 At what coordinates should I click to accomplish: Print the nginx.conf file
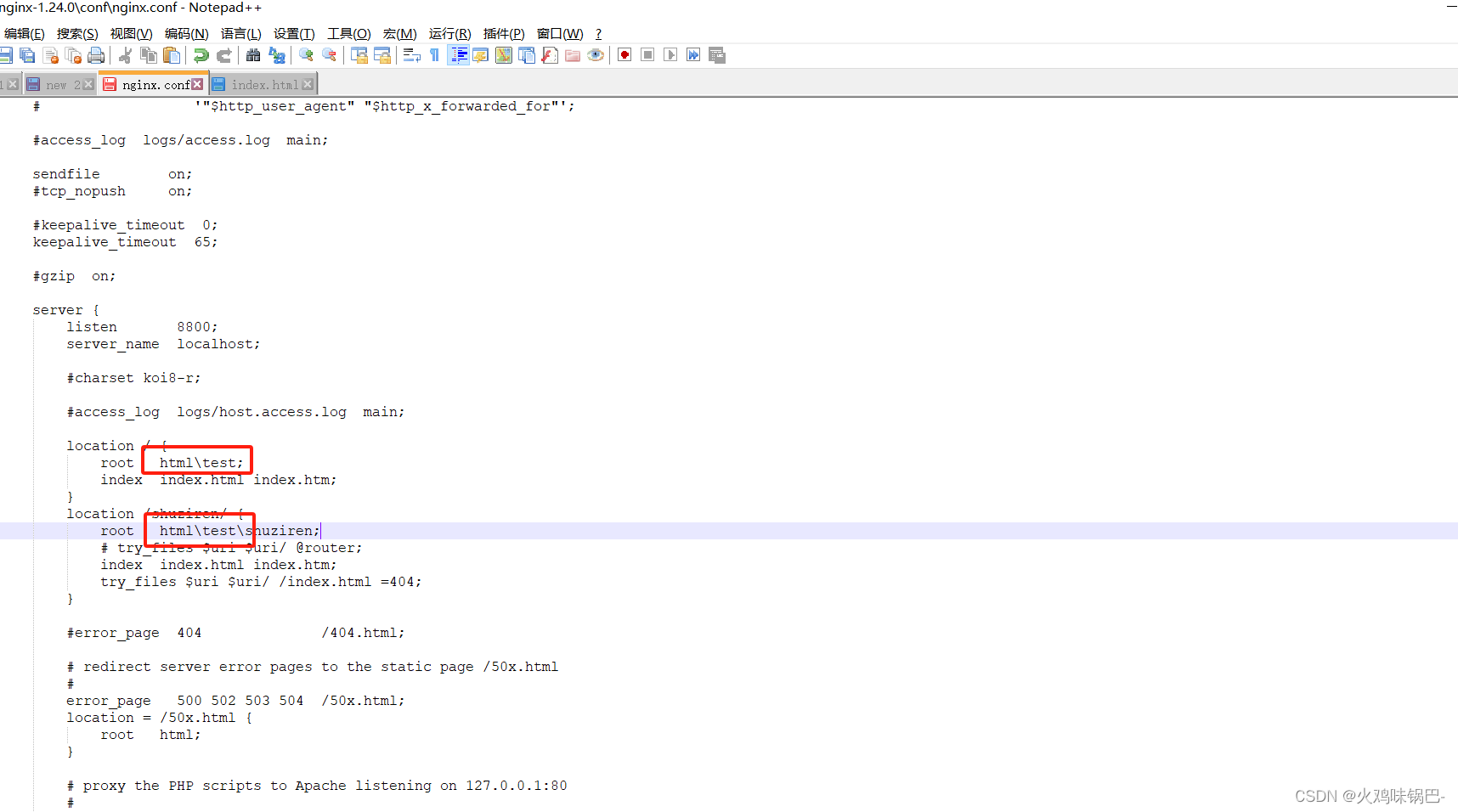96,54
